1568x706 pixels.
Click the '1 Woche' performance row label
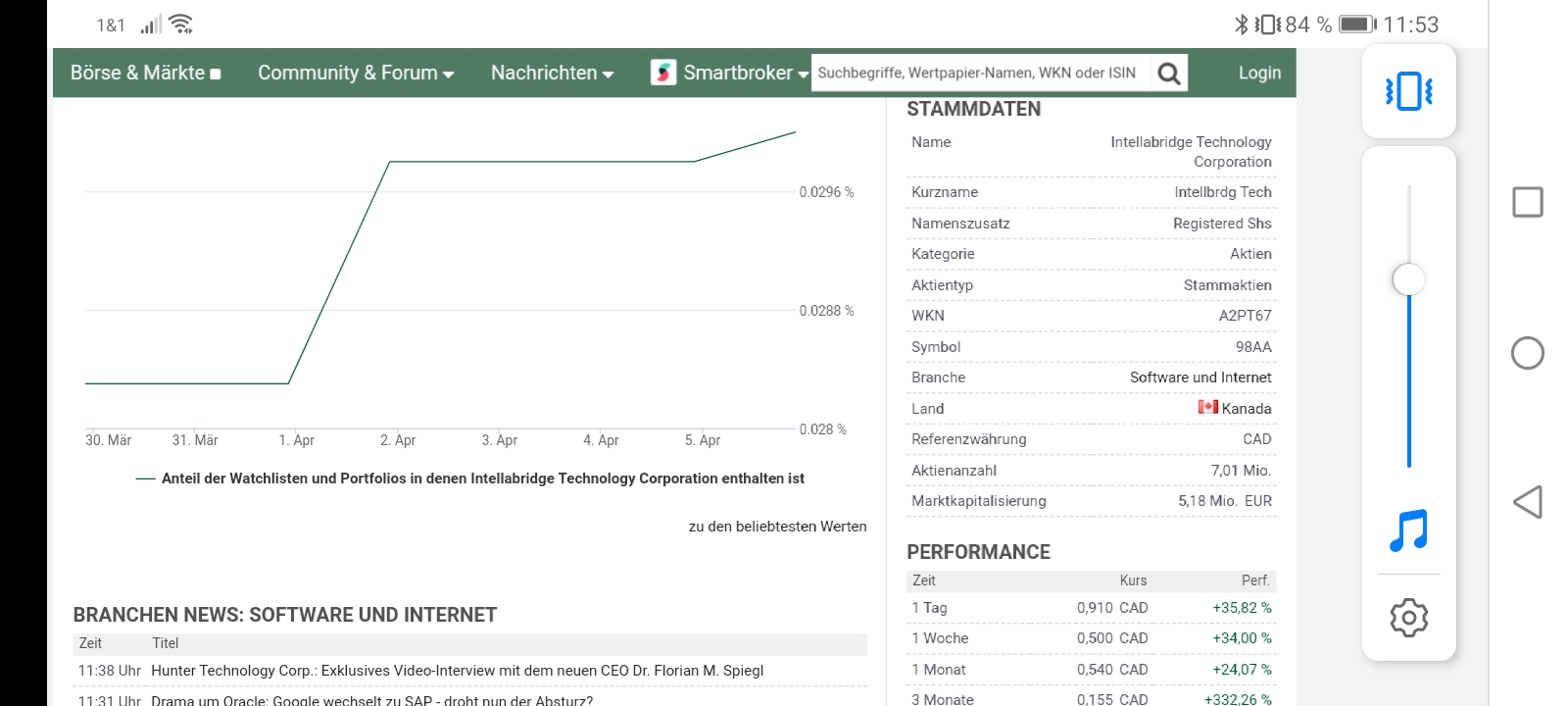(940, 638)
